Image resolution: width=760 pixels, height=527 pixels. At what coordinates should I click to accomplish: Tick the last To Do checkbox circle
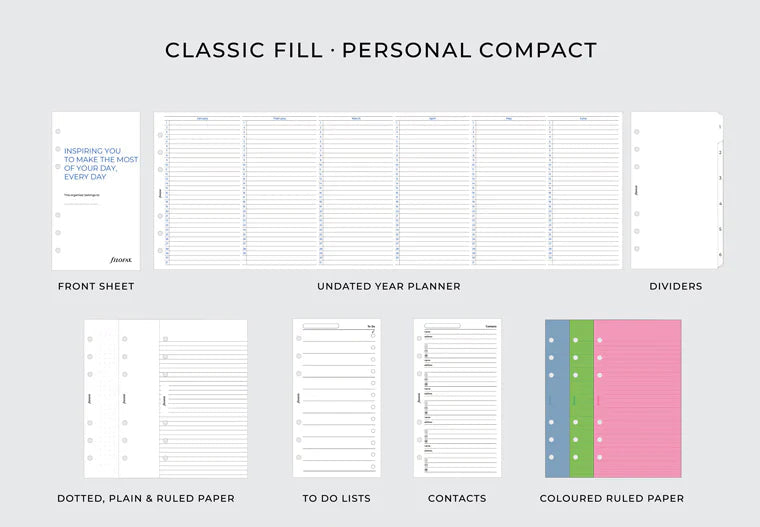(373, 466)
